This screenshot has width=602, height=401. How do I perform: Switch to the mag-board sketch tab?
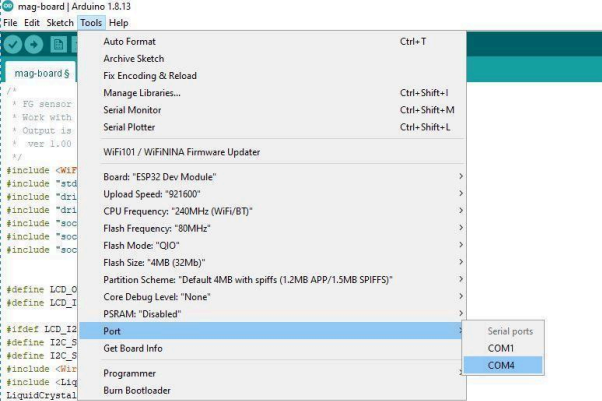pyautogui.click(x=40, y=73)
